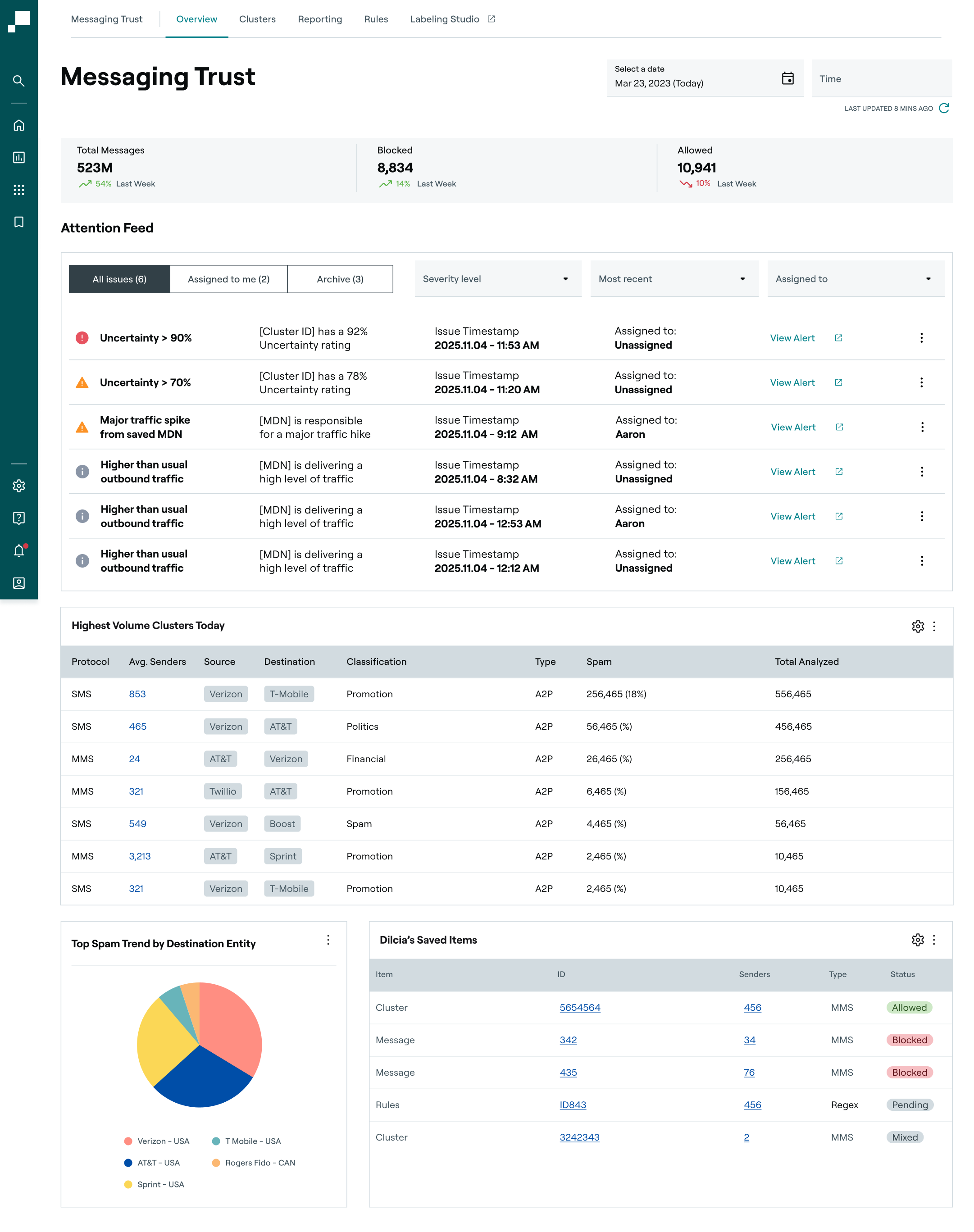The image size is (974, 1232).
Task: Open notifications bell with red dot
Action: (19, 551)
